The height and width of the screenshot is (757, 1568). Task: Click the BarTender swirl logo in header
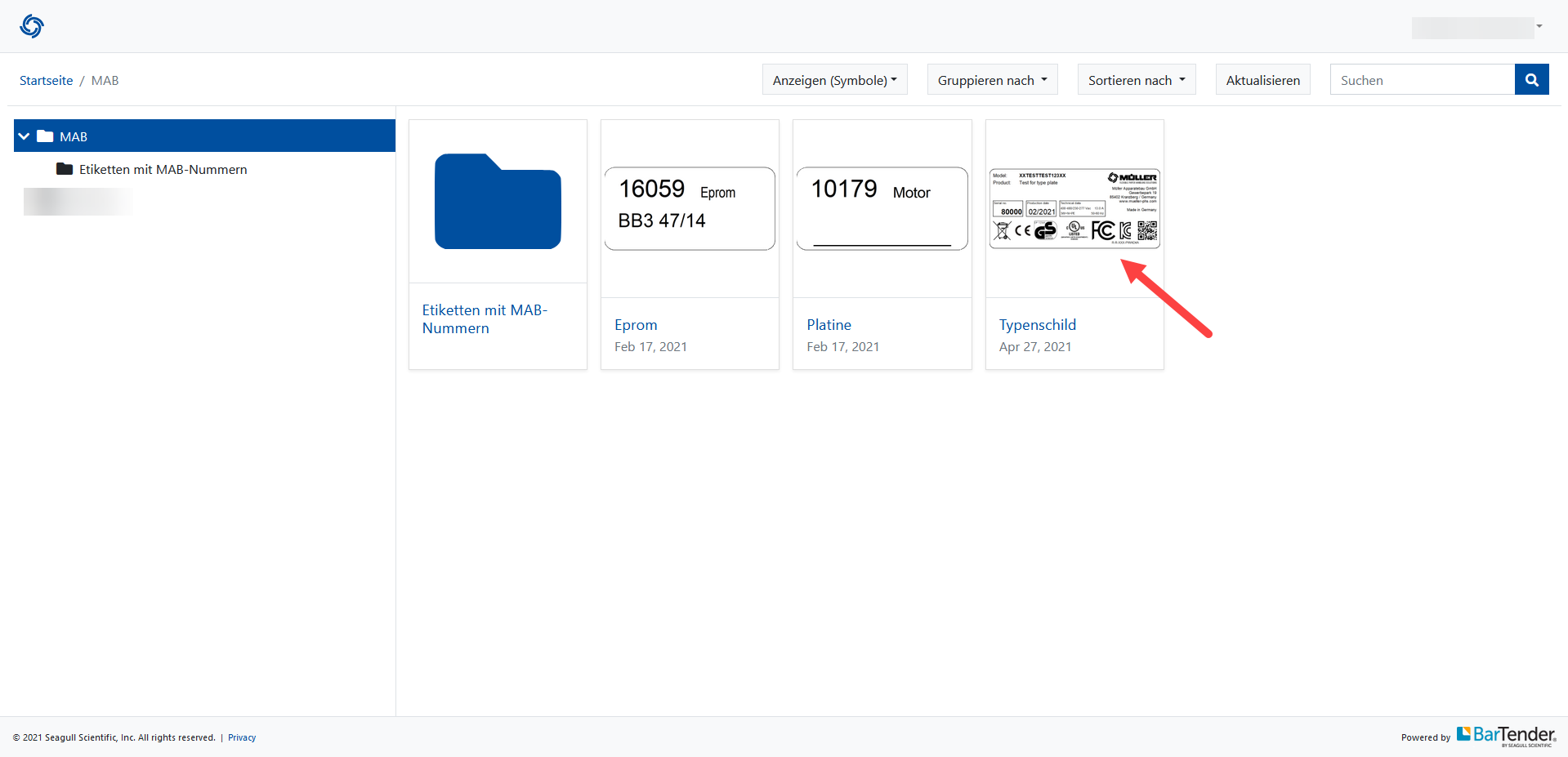click(x=32, y=26)
